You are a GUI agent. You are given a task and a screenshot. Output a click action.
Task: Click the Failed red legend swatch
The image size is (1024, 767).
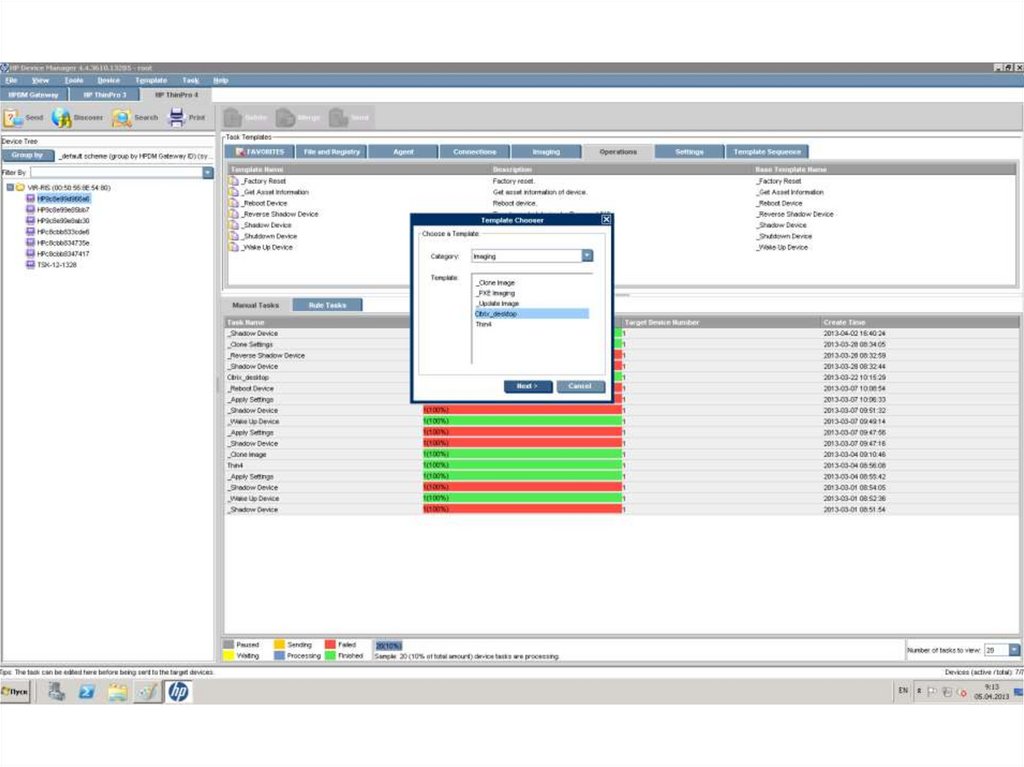click(330, 644)
